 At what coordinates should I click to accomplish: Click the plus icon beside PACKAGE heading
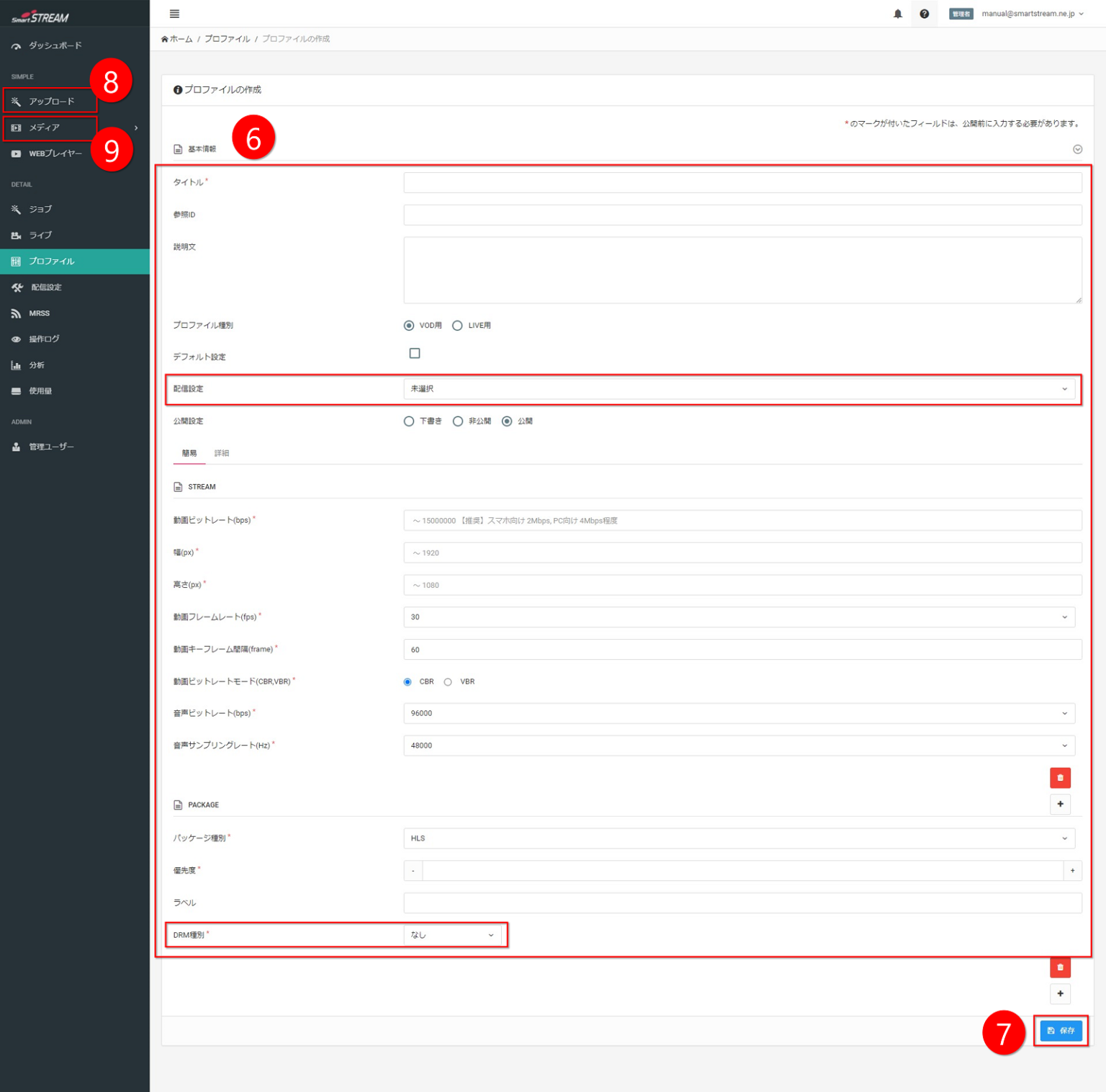pyautogui.click(x=1060, y=804)
